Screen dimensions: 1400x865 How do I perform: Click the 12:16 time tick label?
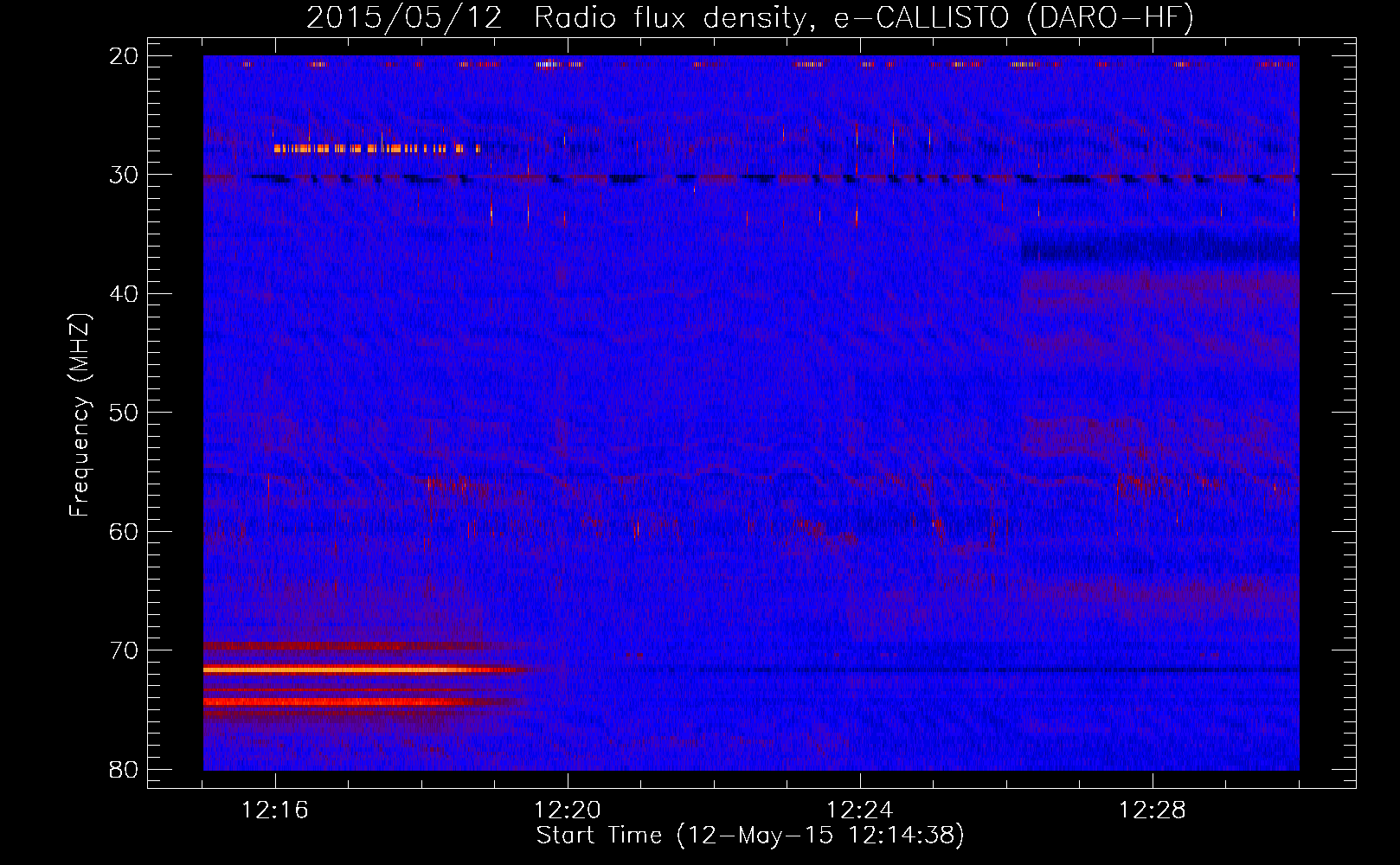coord(275,811)
